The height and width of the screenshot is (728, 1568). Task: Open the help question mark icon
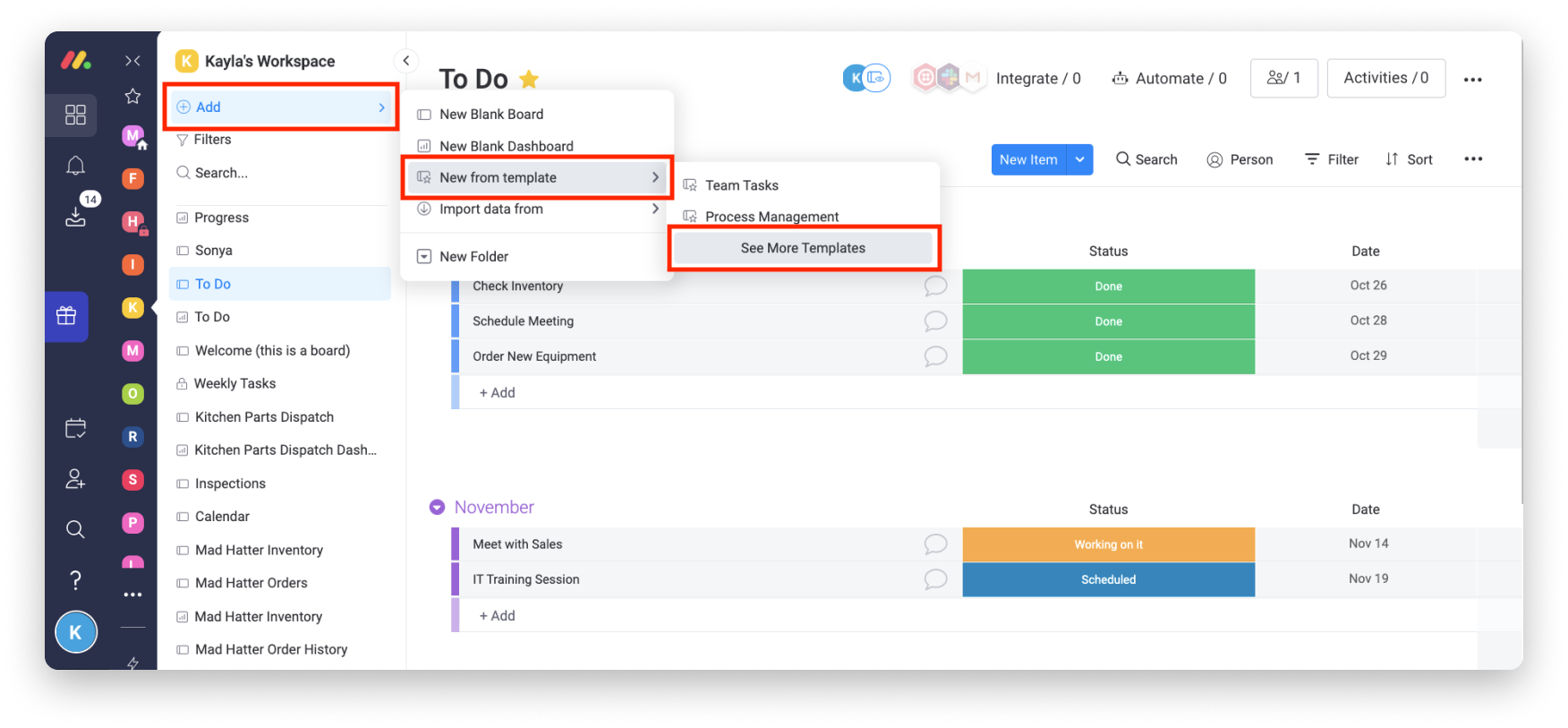tap(75, 580)
